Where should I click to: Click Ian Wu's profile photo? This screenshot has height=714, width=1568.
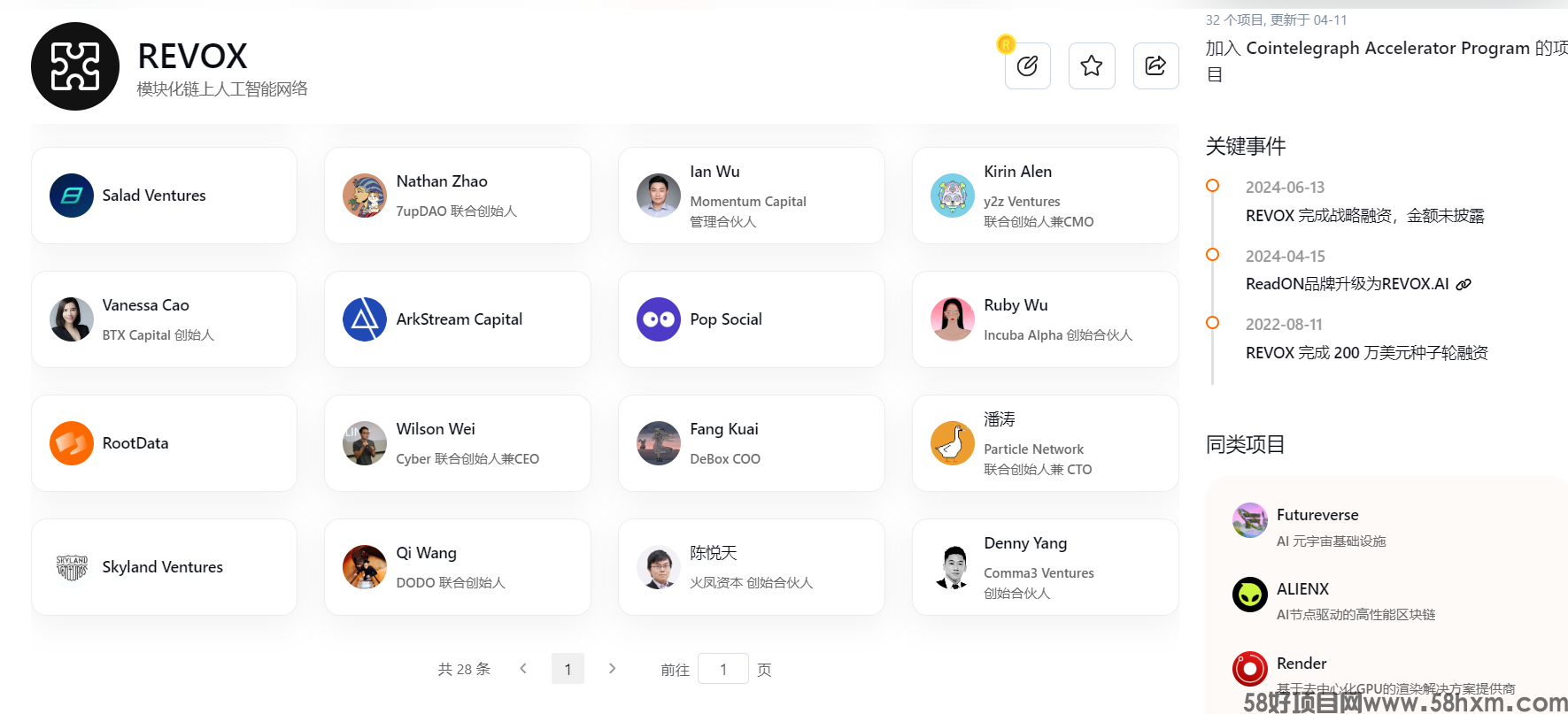tap(659, 196)
